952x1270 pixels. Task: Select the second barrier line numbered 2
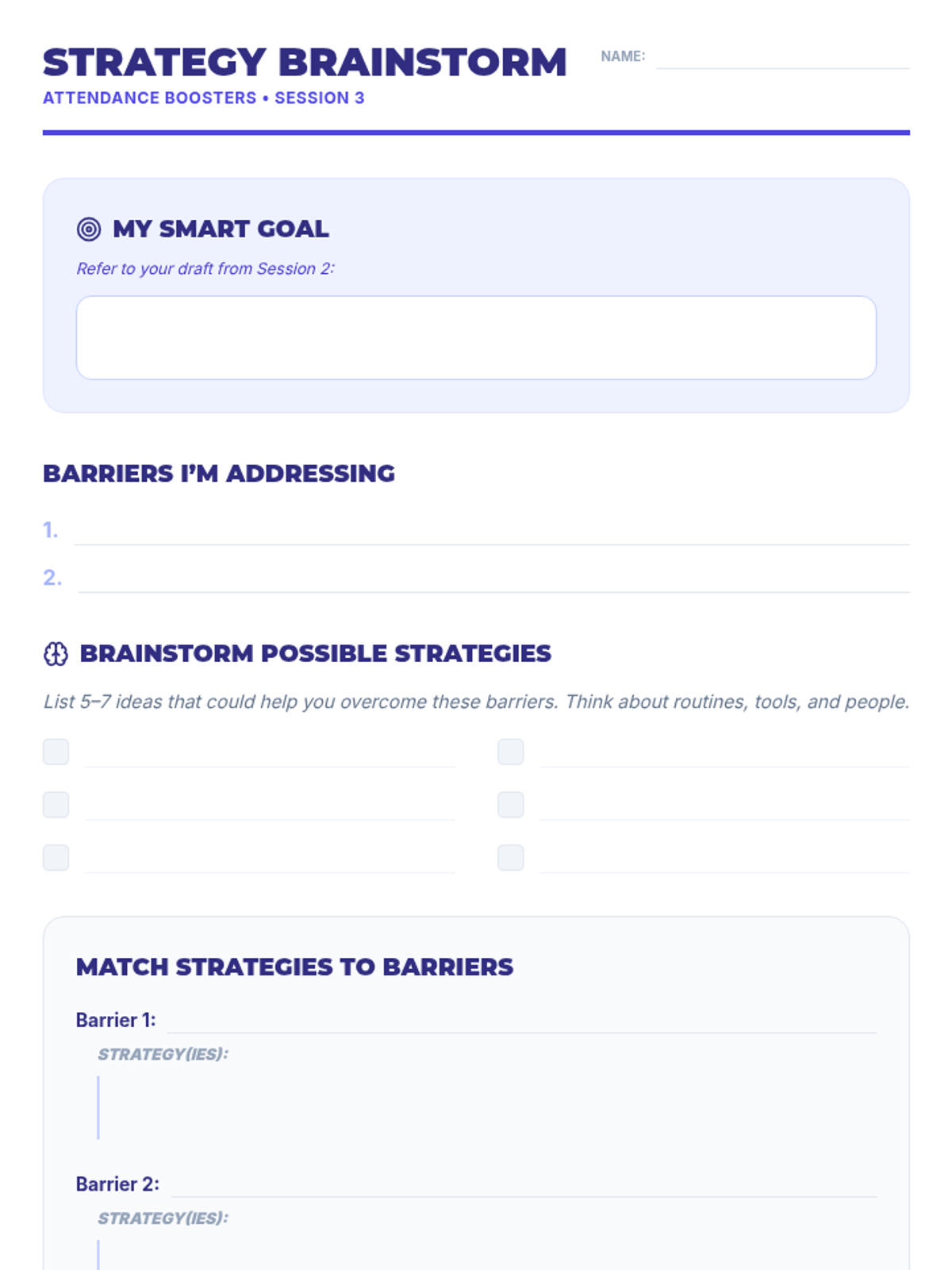[492, 579]
